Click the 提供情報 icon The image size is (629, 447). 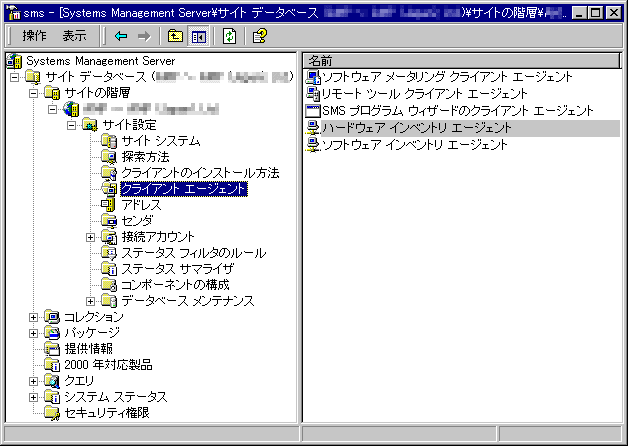pyautogui.click(x=52, y=349)
